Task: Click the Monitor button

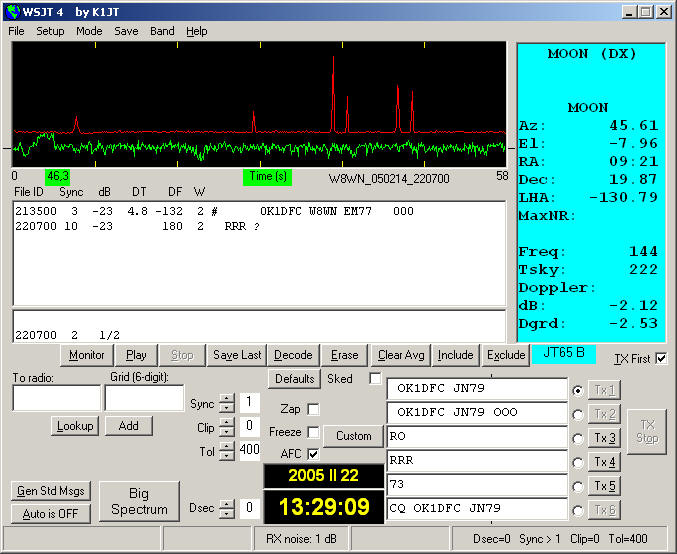Action: (x=87, y=355)
